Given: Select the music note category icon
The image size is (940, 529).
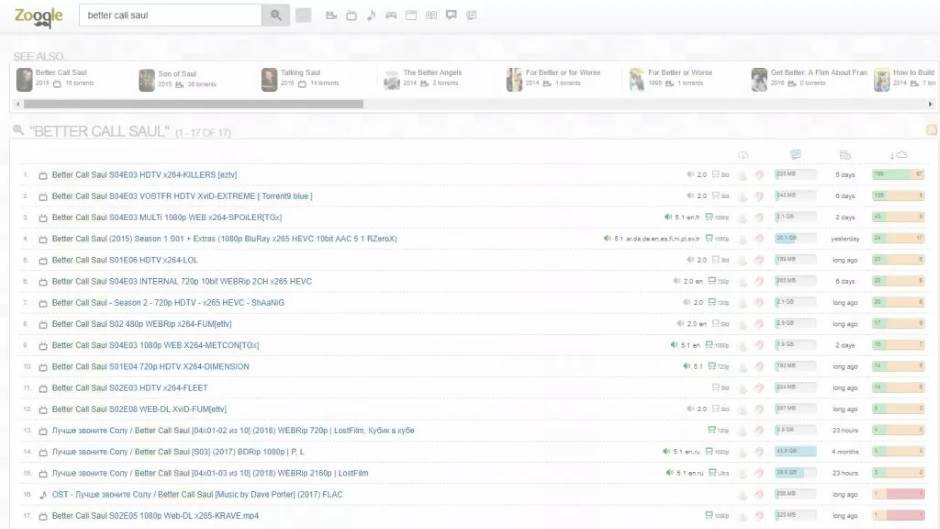Looking at the screenshot, I should click(371, 16).
